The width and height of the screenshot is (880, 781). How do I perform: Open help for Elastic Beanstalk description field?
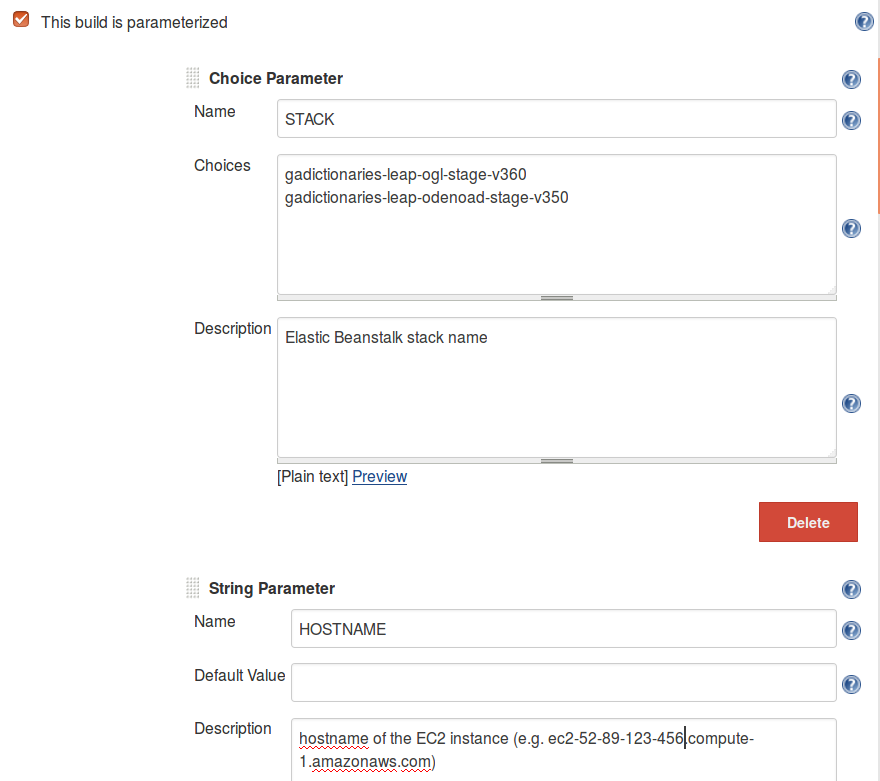point(851,403)
